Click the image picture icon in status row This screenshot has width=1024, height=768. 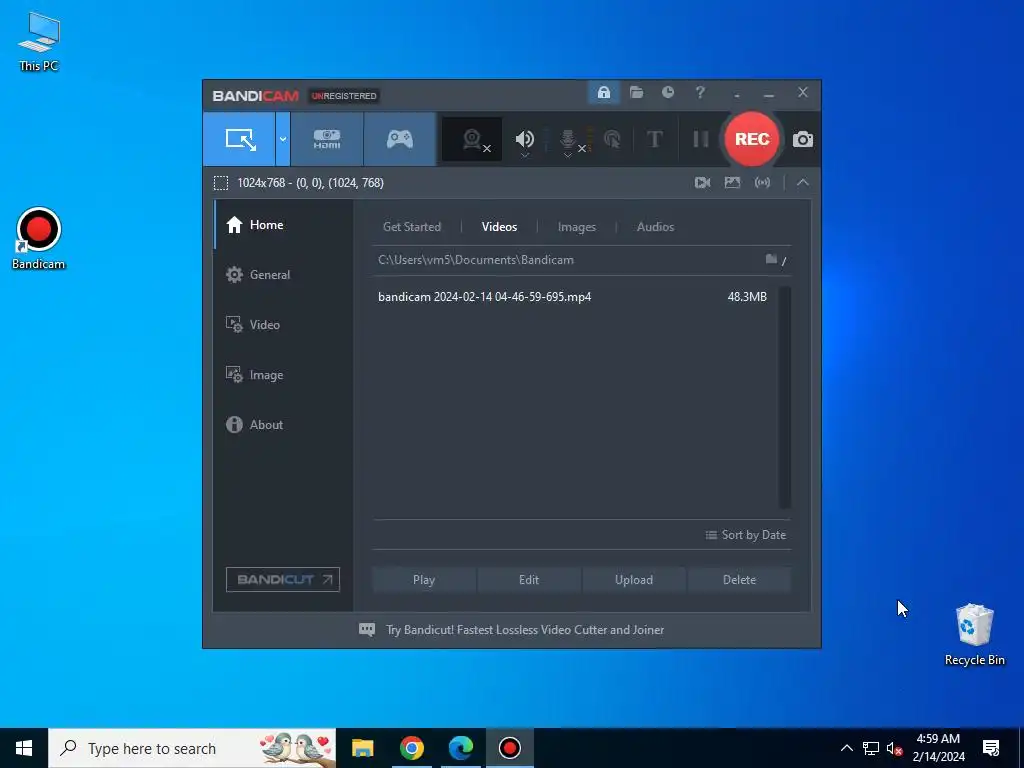pos(733,183)
